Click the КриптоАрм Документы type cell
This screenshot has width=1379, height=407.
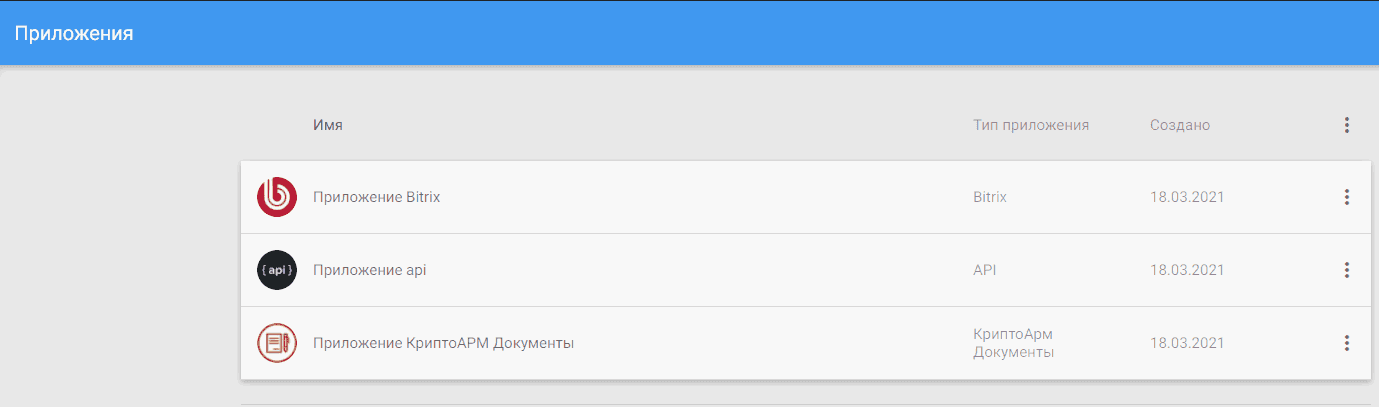pyautogui.click(x=1014, y=343)
